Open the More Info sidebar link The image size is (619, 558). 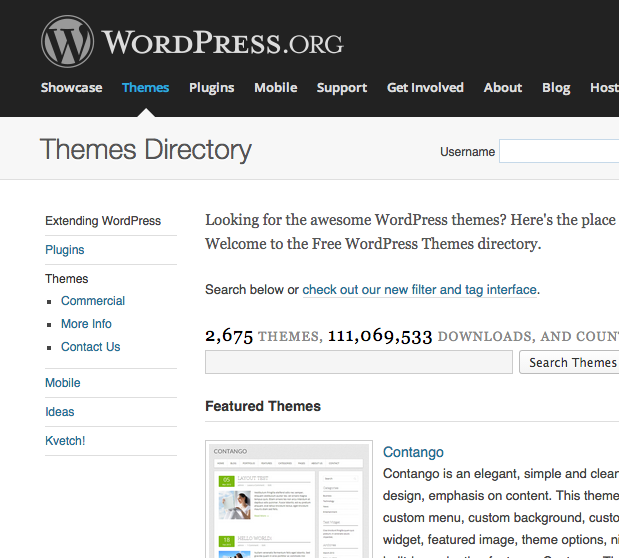click(x=86, y=324)
